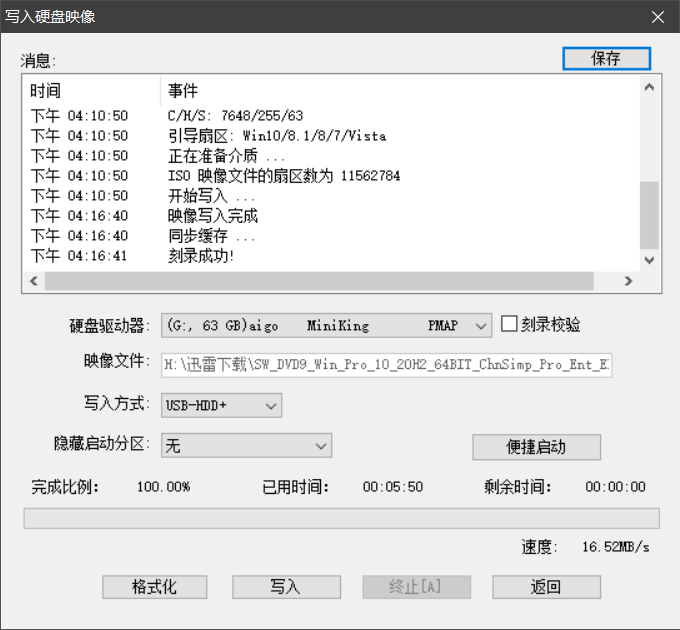
Task: Click the write progress bar
Action: coord(342,519)
